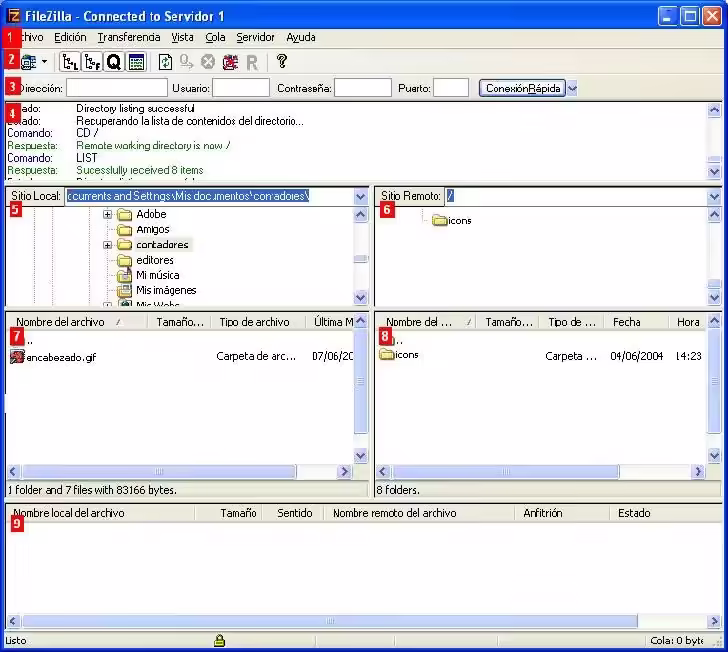The width and height of the screenshot is (728, 652).
Task: Click local tree scroll down arrow
Action: tap(361, 297)
